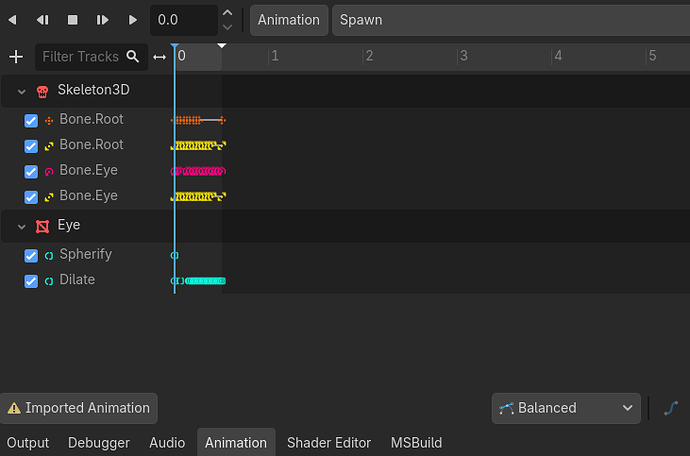Image resolution: width=690 pixels, height=456 pixels.
Task: Disable the Bone.Root position track checkbox
Action: pos(31,121)
